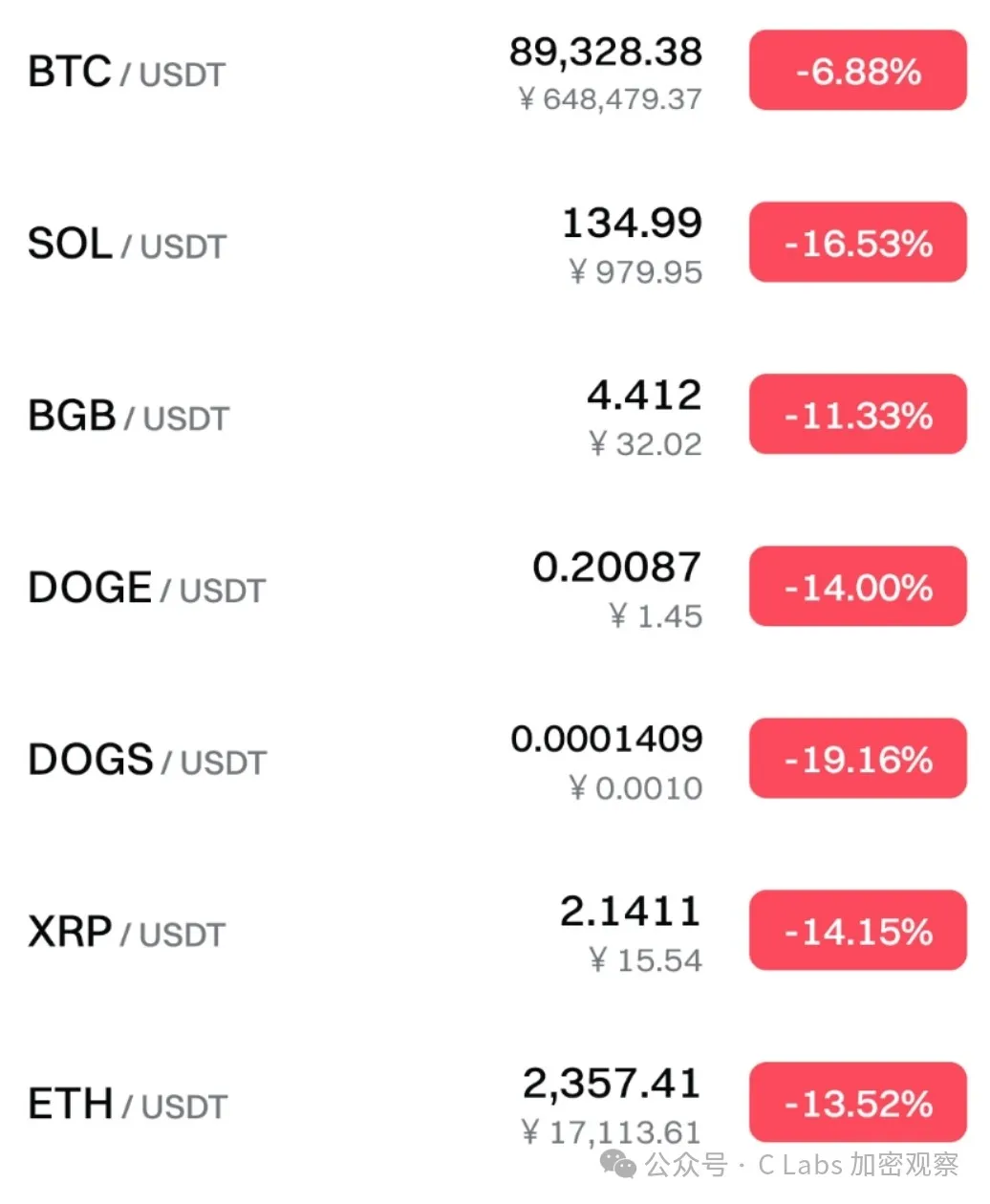Tap the -19.16% change badge for DOGS
This screenshot has width=990, height=1204.
pyautogui.click(x=857, y=759)
